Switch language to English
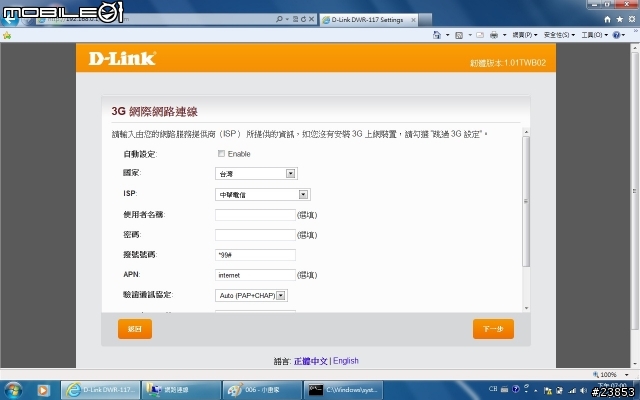 346,361
